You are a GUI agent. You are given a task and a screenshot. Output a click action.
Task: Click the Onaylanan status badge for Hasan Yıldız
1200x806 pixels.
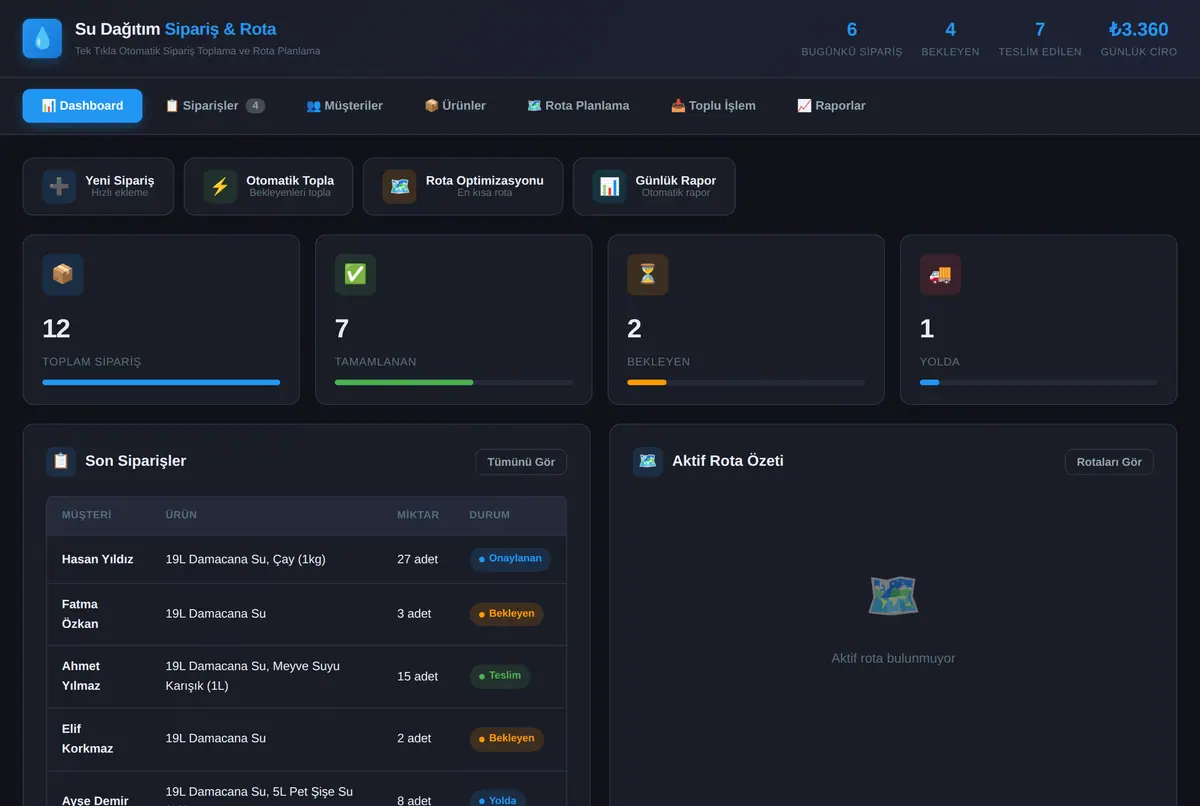pyautogui.click(x=510, y=559)
